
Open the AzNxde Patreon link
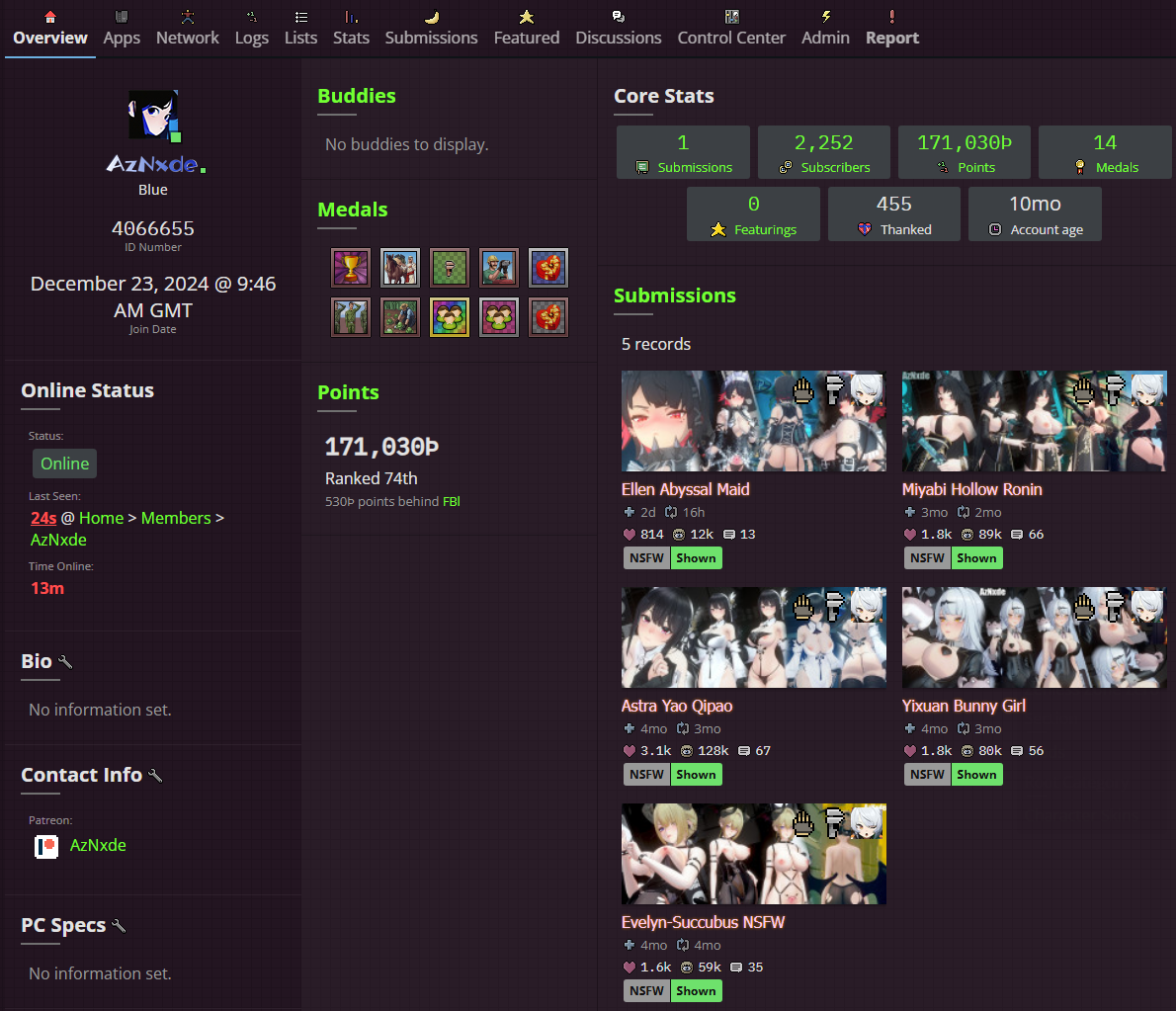(98, 845)
